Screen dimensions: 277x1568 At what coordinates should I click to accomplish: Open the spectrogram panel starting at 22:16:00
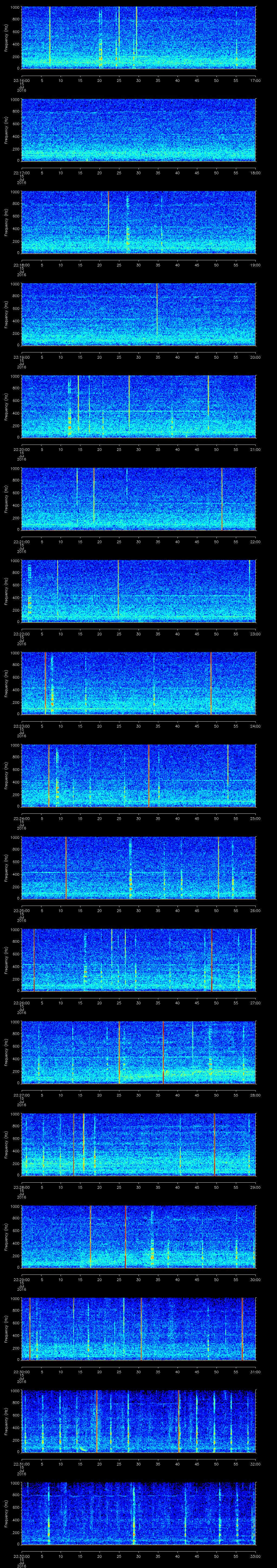[139, 38]
